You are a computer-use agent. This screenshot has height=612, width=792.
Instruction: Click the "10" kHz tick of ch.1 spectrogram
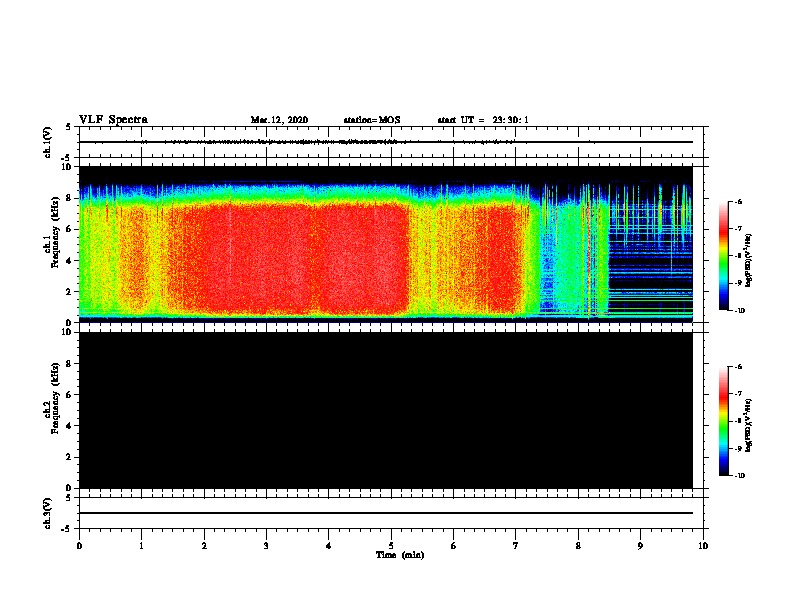tap(67, 167)
